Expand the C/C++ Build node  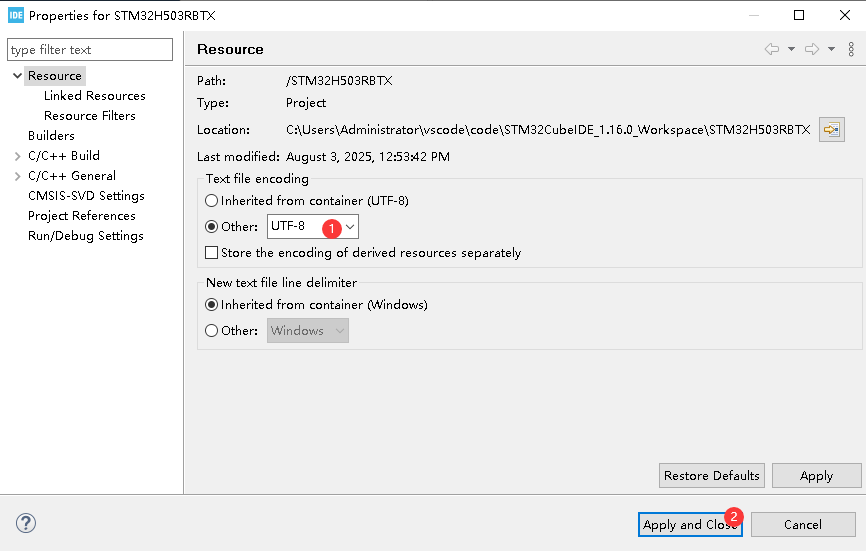pos(18,156)
